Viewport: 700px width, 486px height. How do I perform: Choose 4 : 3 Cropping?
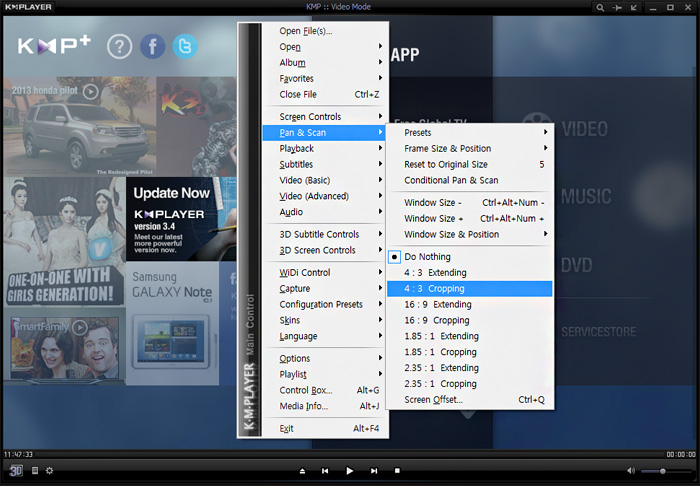(470, 289)
